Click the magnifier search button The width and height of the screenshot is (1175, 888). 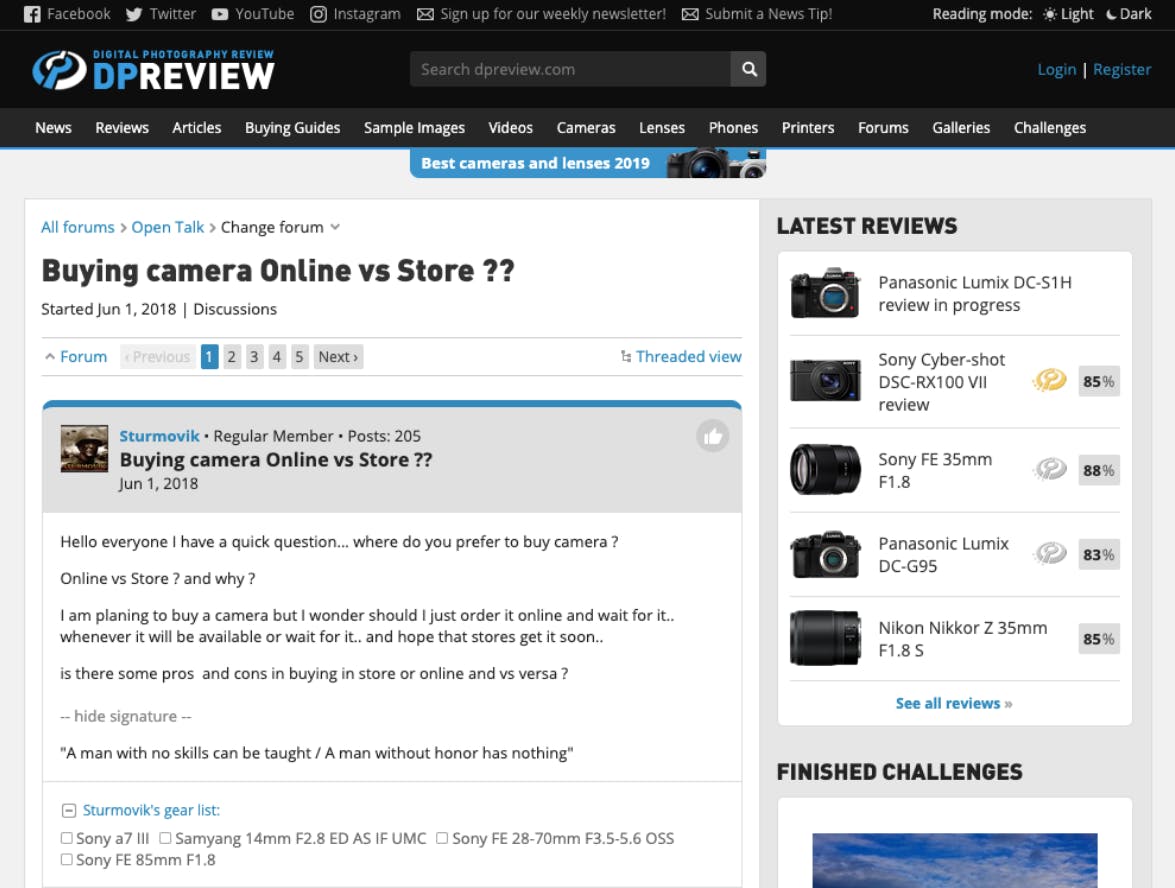748,69
